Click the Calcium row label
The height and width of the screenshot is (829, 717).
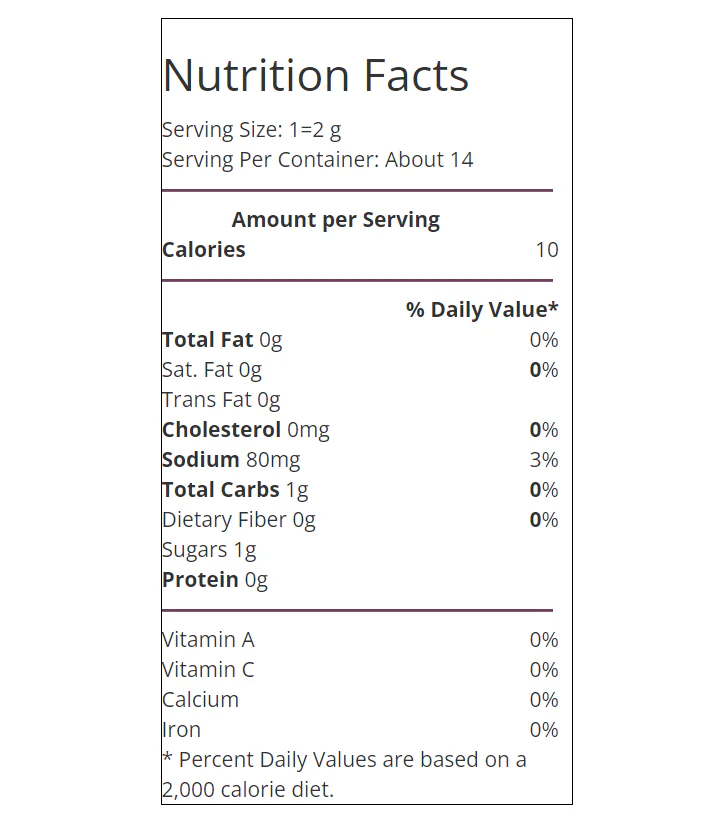coord(200,700)
